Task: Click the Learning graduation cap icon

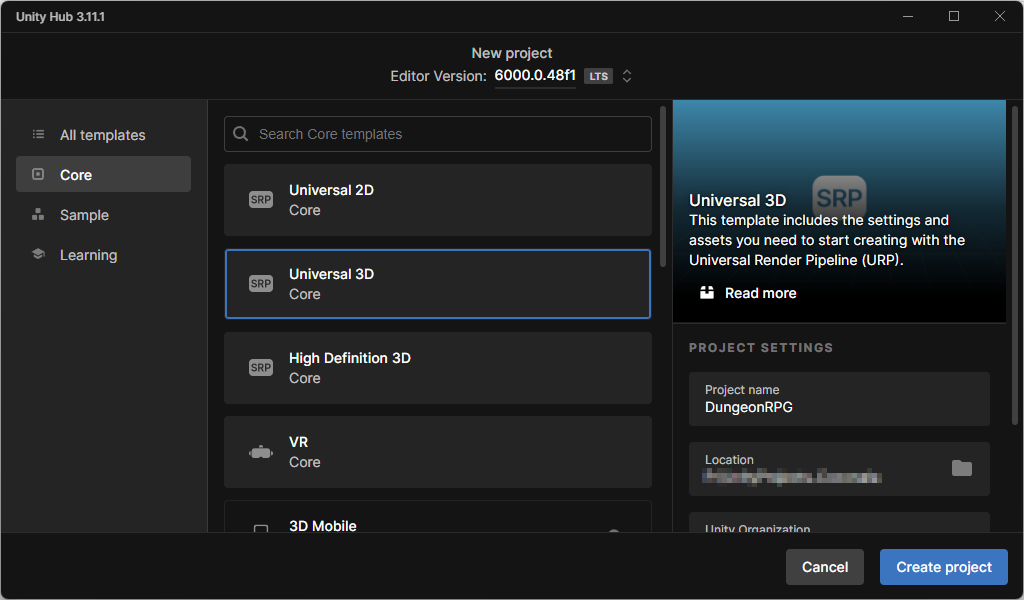Action: pyautogui.click(x=38, y=255)
